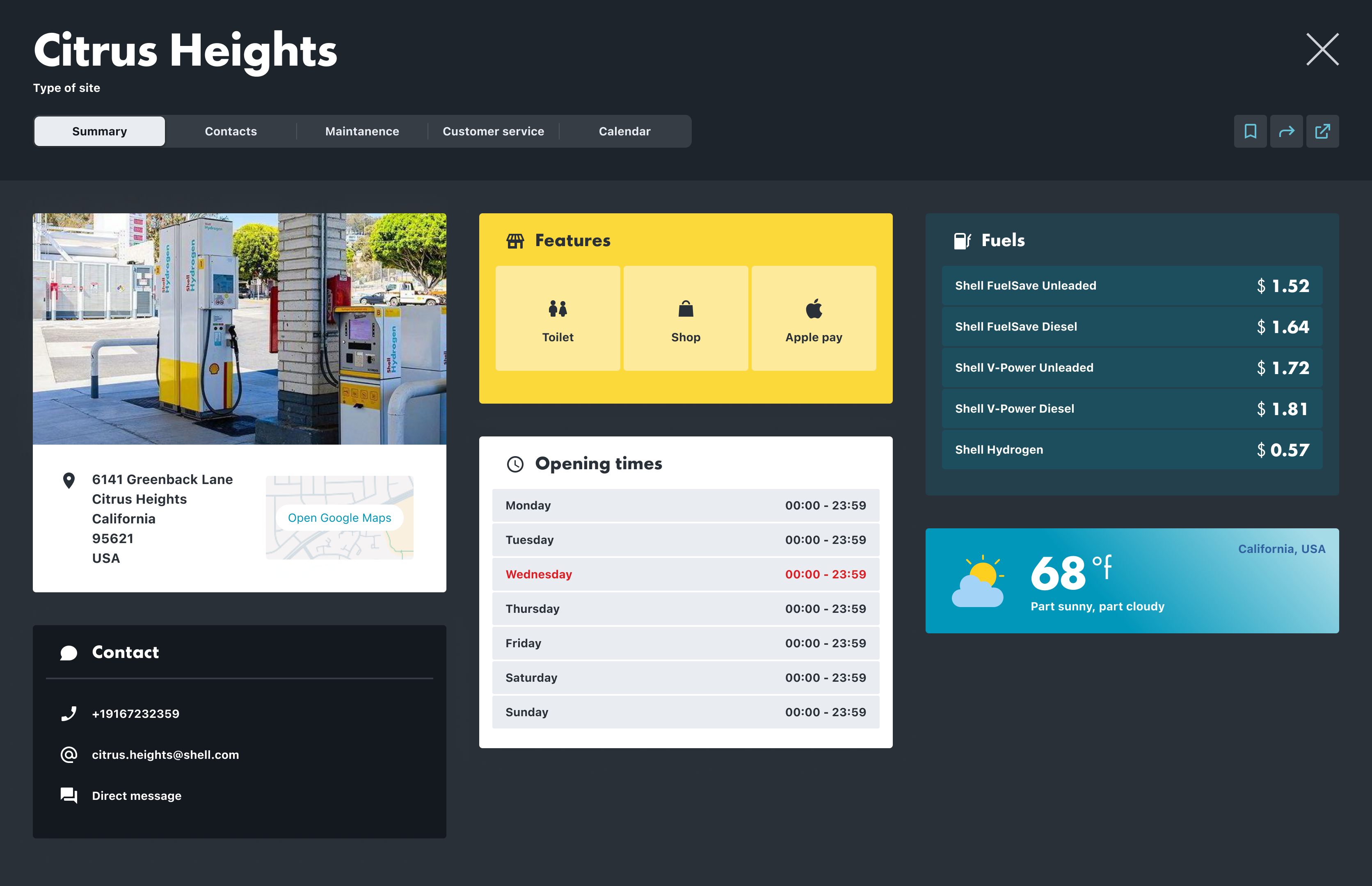Select the Shop feature tile

[686, 318]
